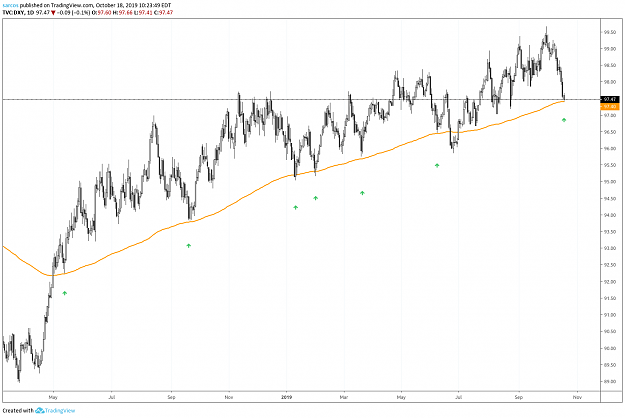Screen dimensions: 625x418
Task: Click the 90.50 price axis label
Action: click(x=609, y=332)
